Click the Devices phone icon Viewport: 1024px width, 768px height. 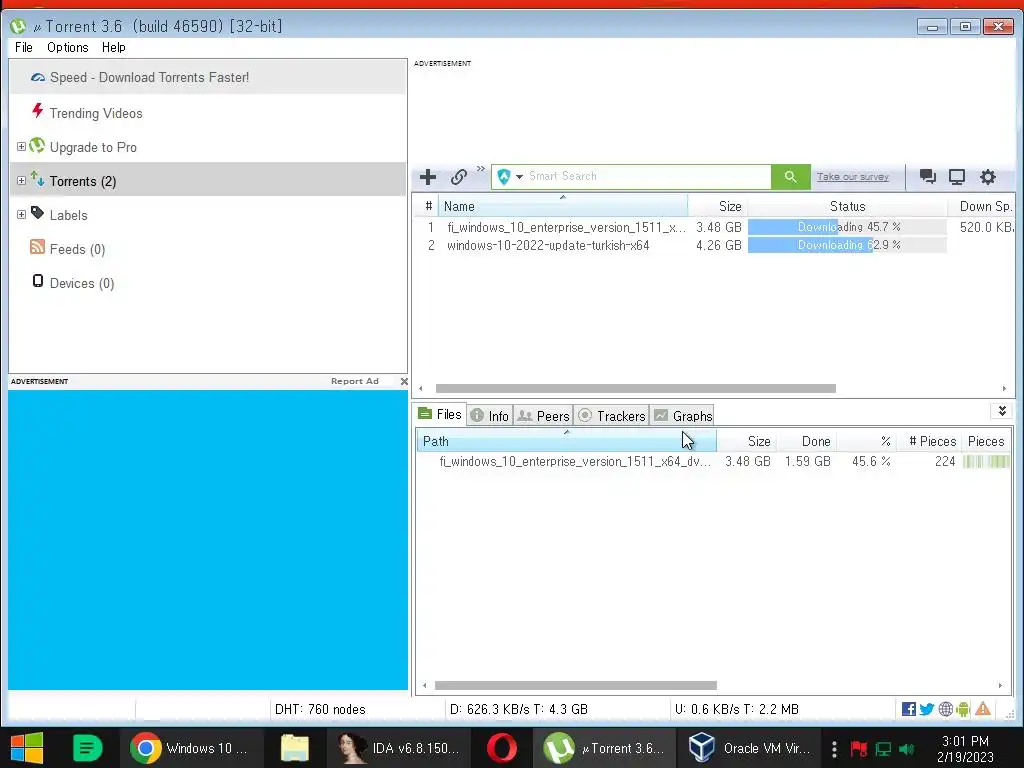[x=38, y=281]
